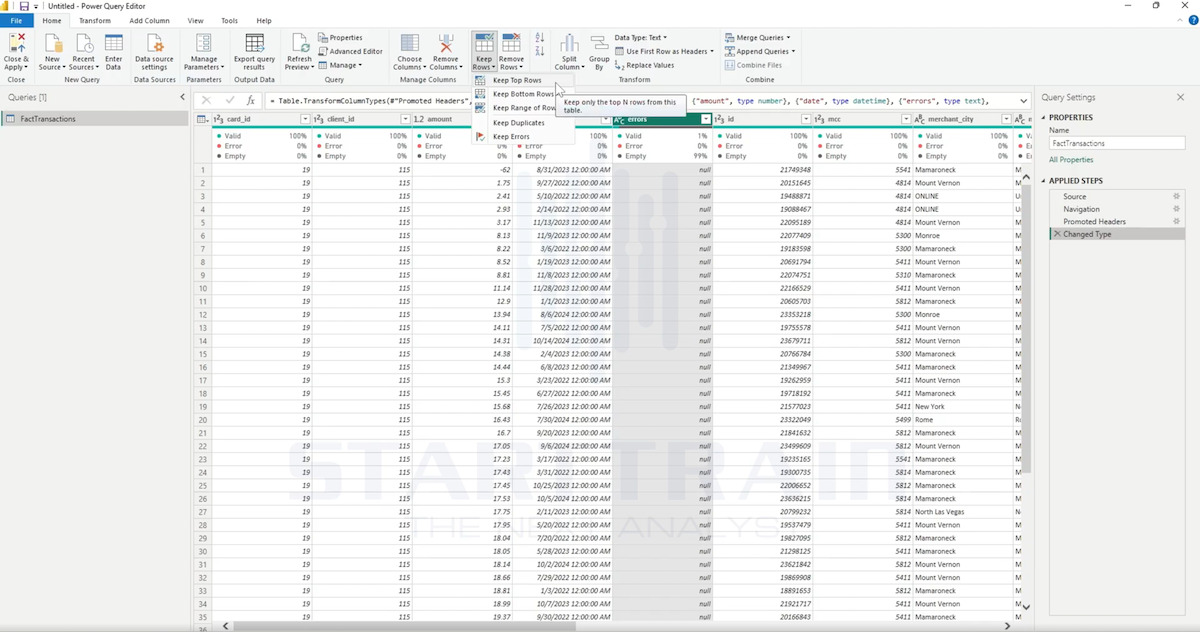This screenshot has height=632, width=1200.
Task: Expand the formula bar chevron
Action: [1024, 101]
